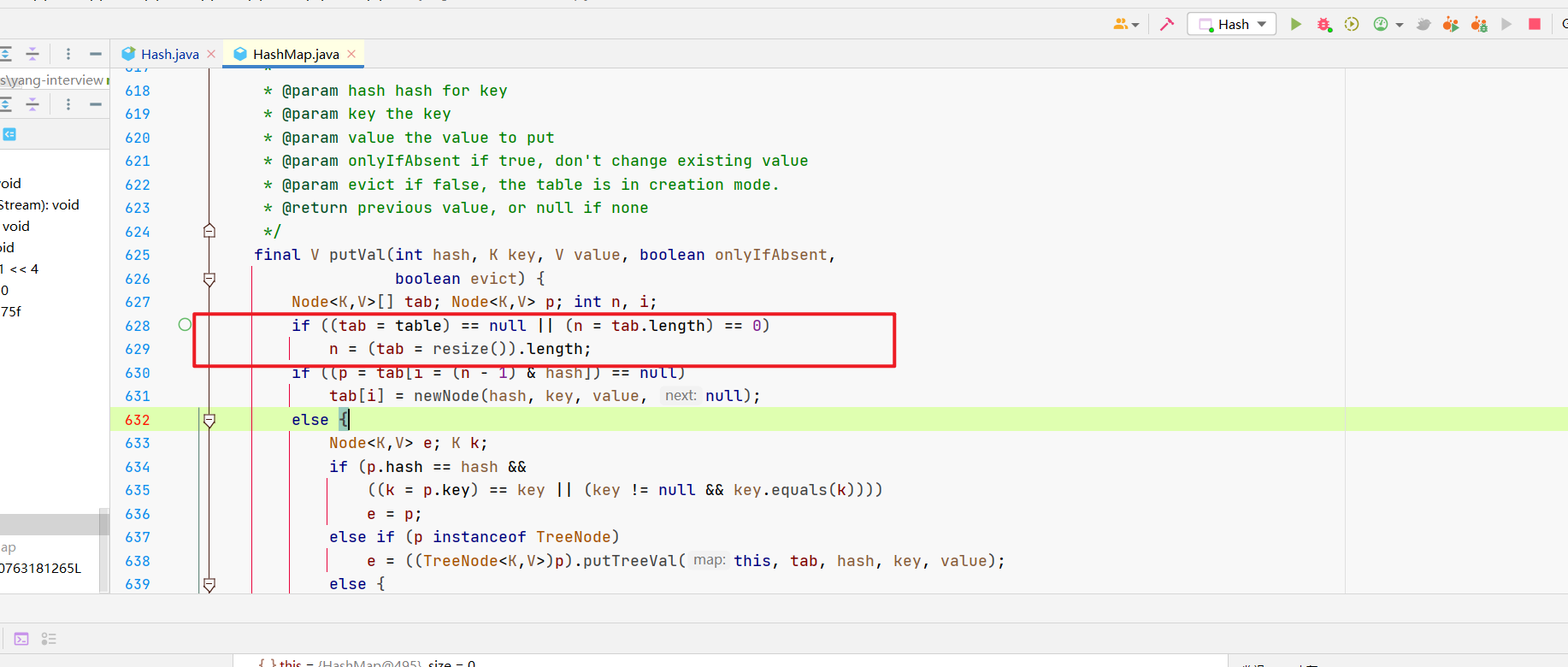Viewport: 1568px width, 667px height.
Task: Open the console icon in debug toolbar
Action: 21,639
